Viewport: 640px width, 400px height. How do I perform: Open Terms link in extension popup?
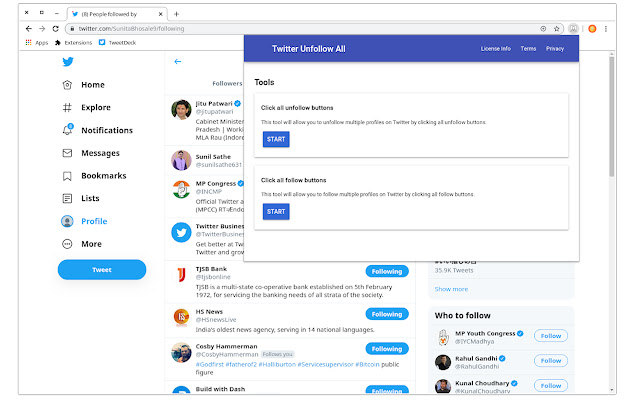pyautogui.click(x=528, y=49)
